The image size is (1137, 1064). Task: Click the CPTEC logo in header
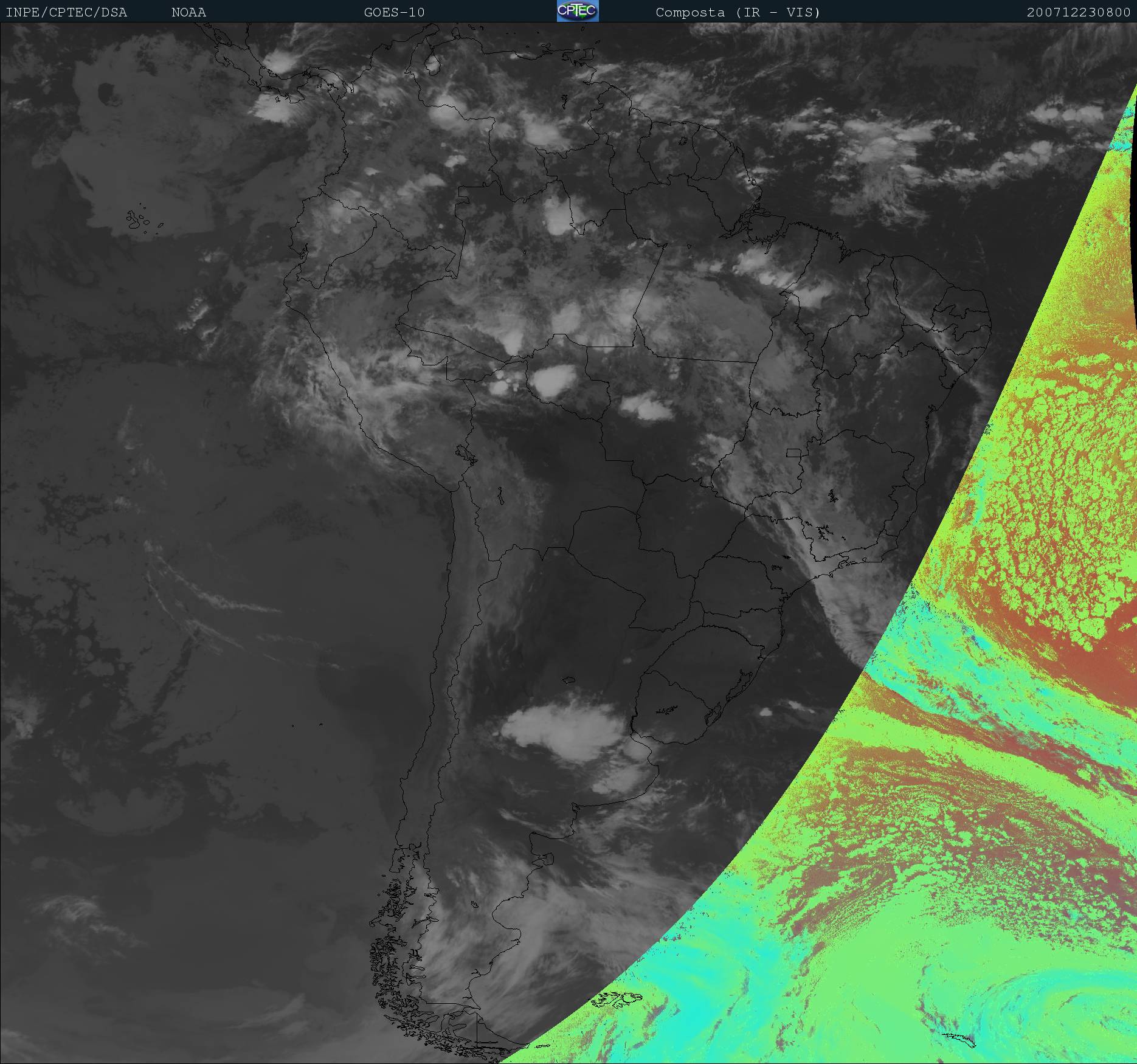(x=578, y=11)
